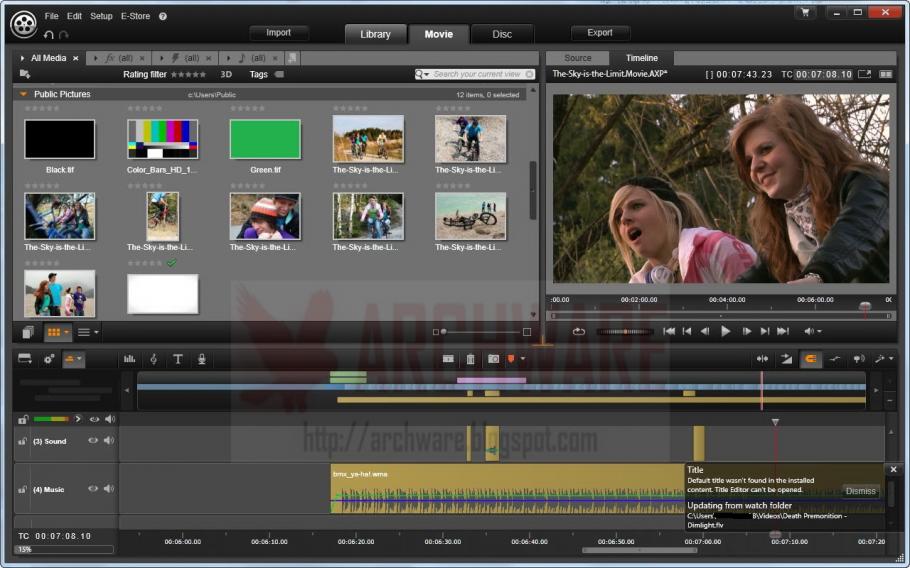
Task: Switch to the Disc tab
Action: 502,34
